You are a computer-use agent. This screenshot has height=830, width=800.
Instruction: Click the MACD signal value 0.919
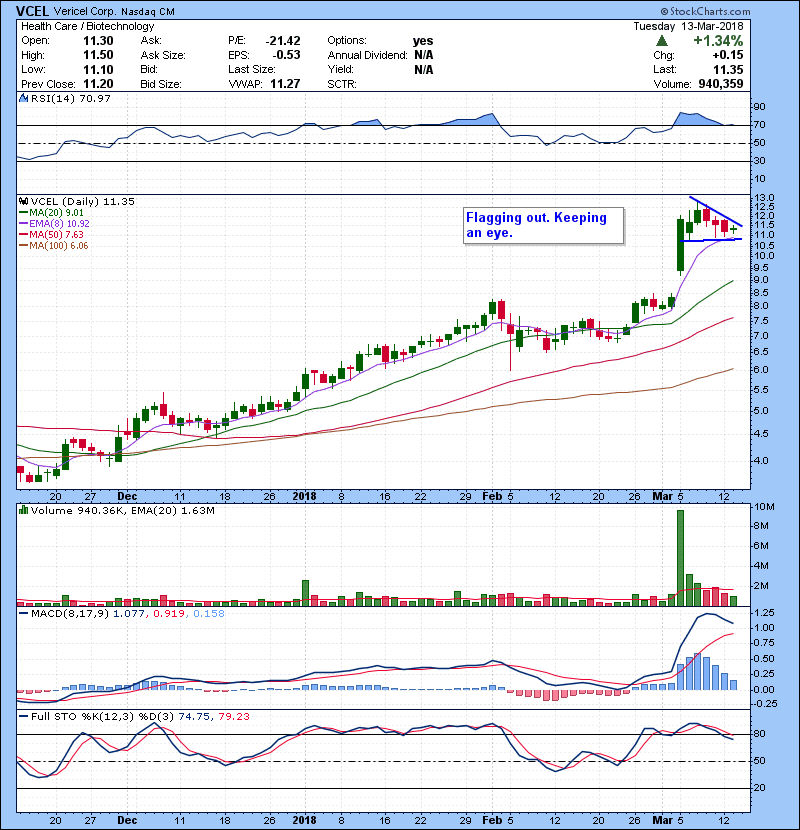(x=169, y=614)
